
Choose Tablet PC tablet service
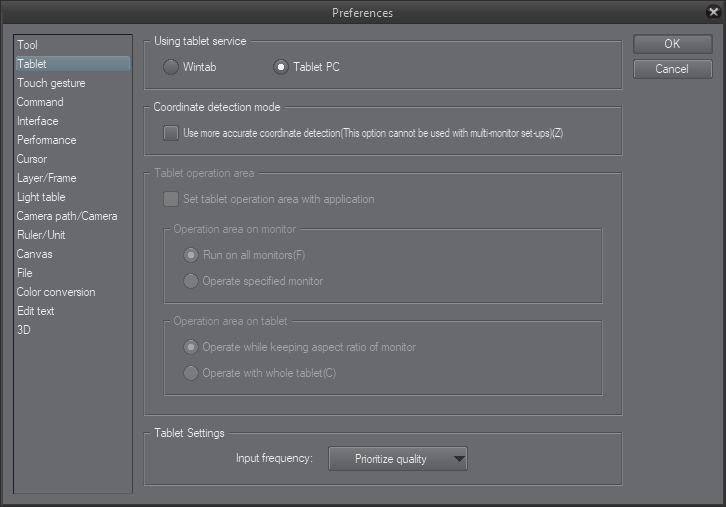pyautogui.click(x=281, y=68)
